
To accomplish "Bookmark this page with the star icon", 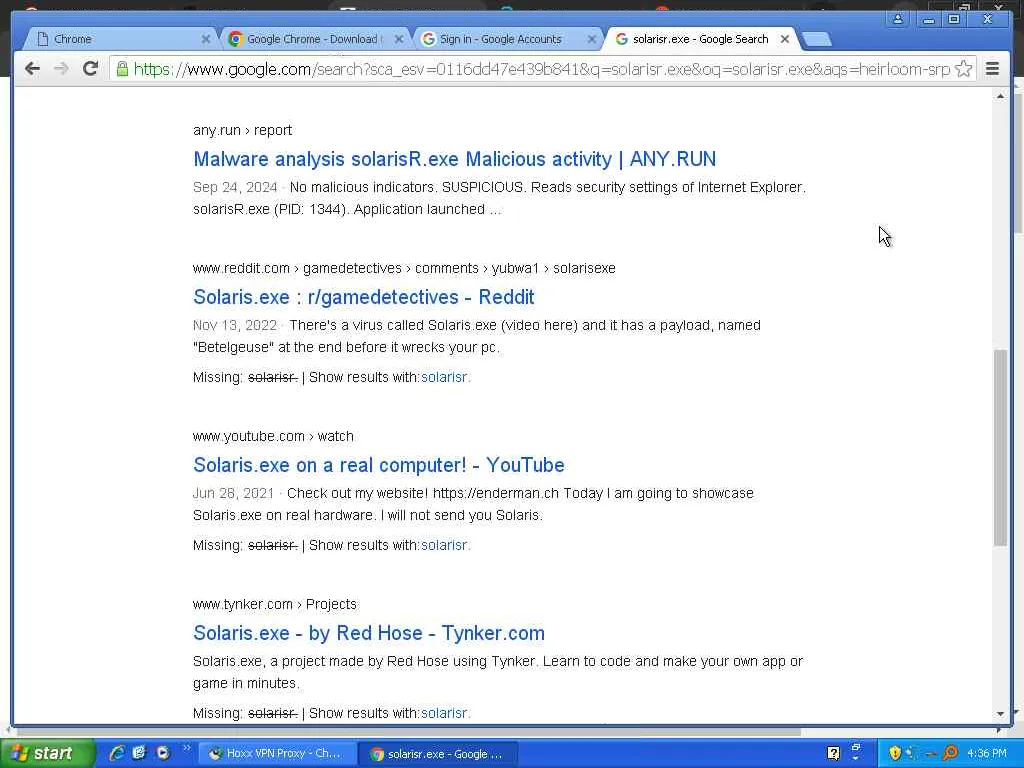I will (963, 69).
